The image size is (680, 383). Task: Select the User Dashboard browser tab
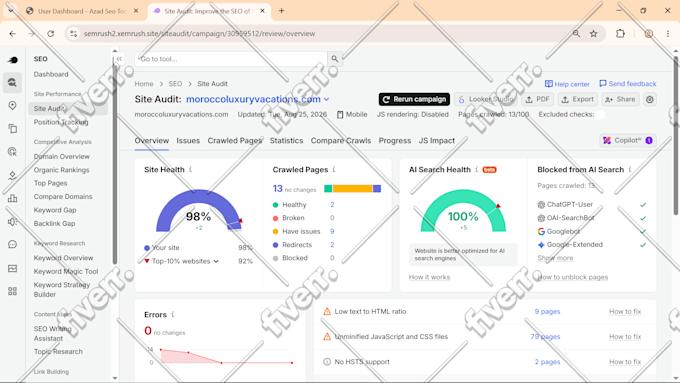coord(82,11)
